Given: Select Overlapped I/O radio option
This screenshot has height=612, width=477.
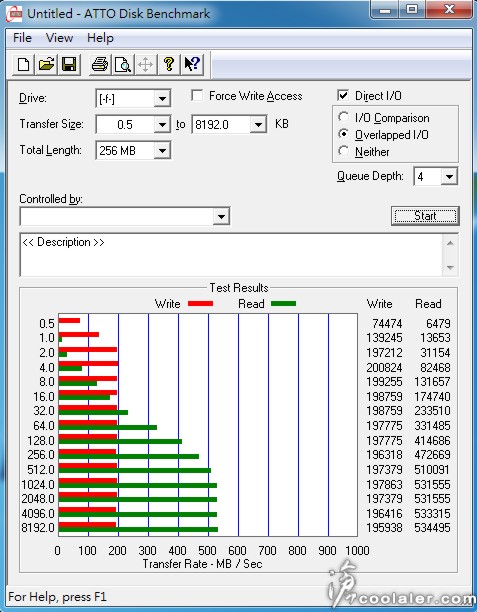Looking at the screenshot, I should [x=344, y=134].
